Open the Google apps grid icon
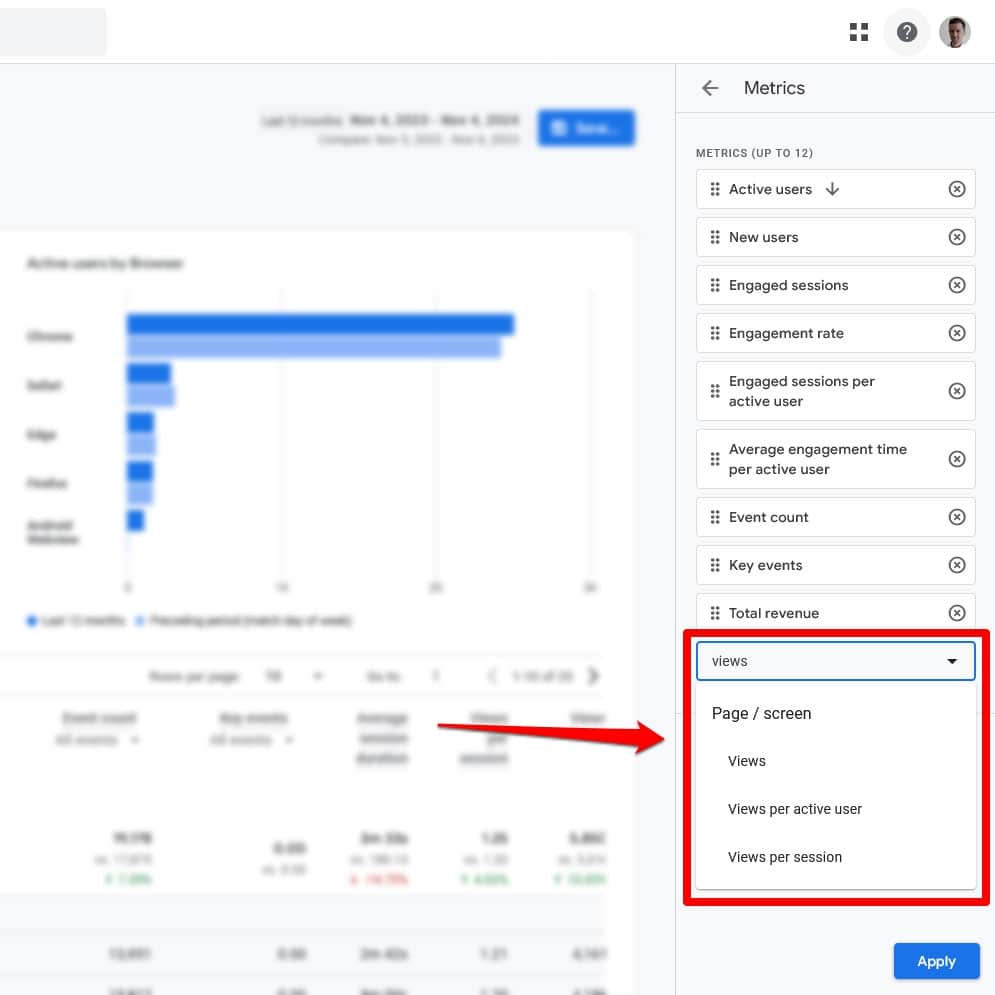995x995 pixels. pyautogui.click(x=858, y=31)
